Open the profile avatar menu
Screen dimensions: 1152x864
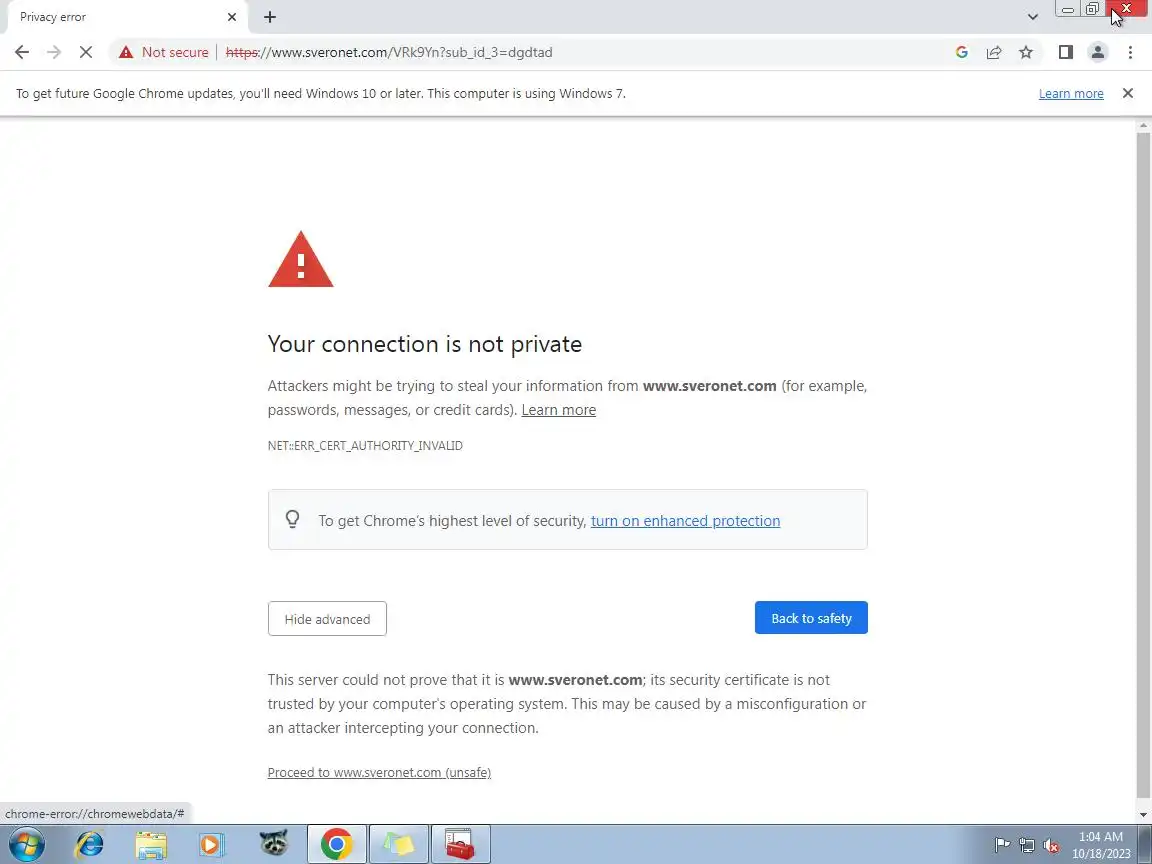click(x=1098, y=52)
